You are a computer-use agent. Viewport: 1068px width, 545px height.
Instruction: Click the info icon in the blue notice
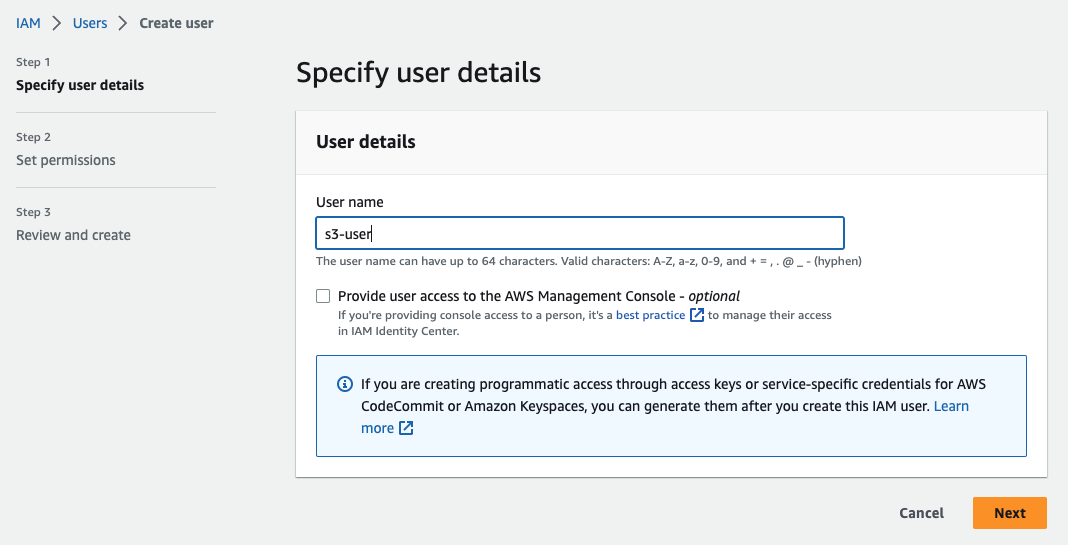point(345,384)
